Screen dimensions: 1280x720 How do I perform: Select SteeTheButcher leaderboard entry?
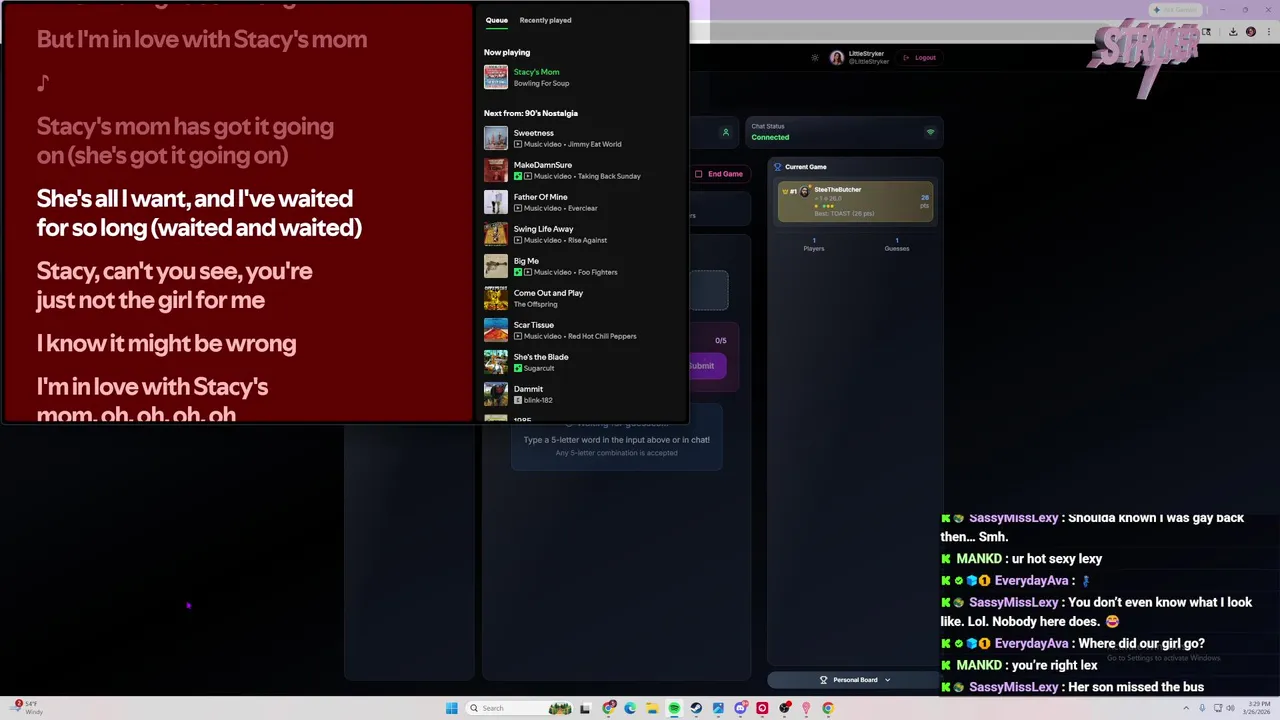click(855, 201)
